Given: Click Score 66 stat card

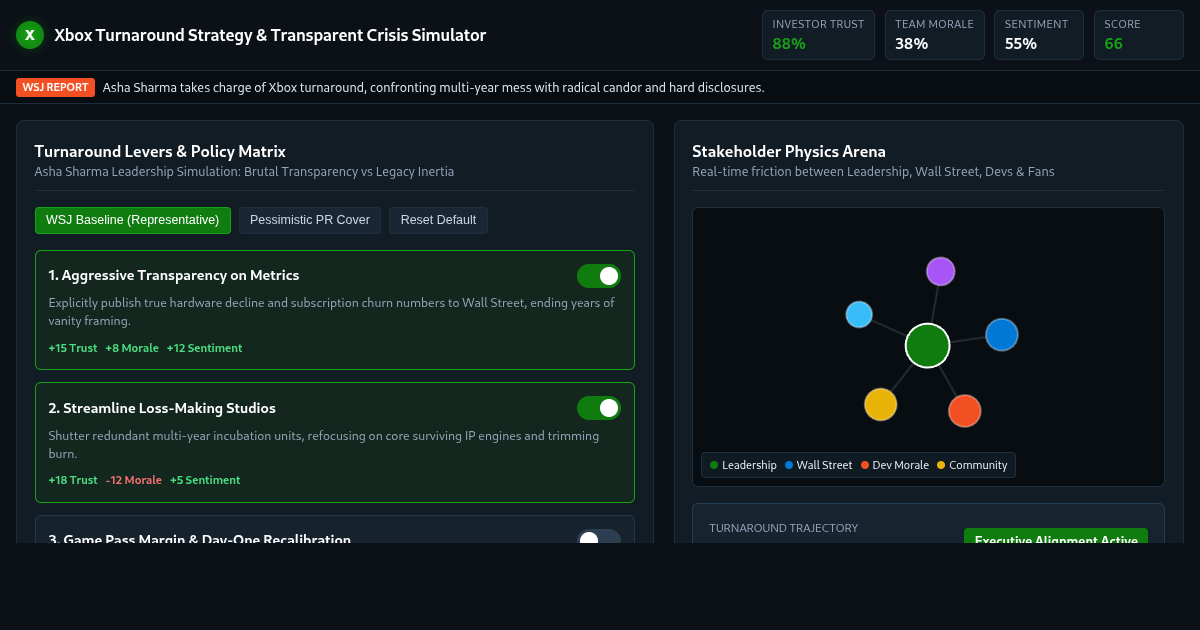Looking at the screenshot, I should pyautogui.click(x=1139, y=35).
